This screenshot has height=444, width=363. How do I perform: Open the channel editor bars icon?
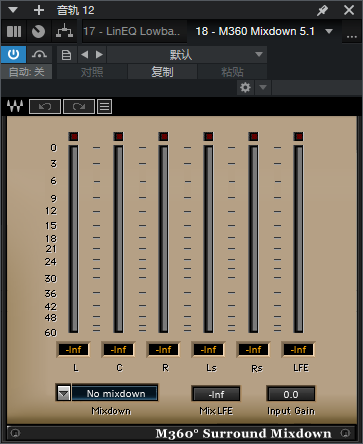[14, 32]
